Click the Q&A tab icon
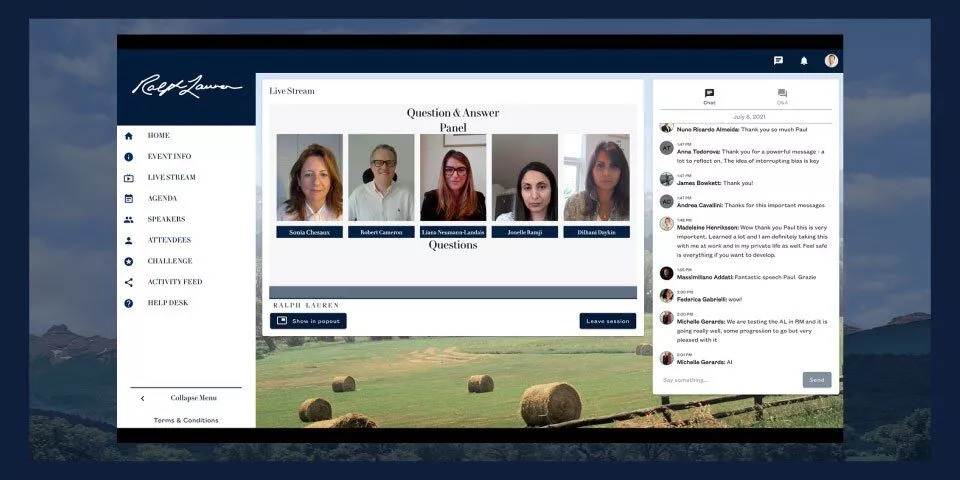The image size is (960, 480). coord(782,93)
